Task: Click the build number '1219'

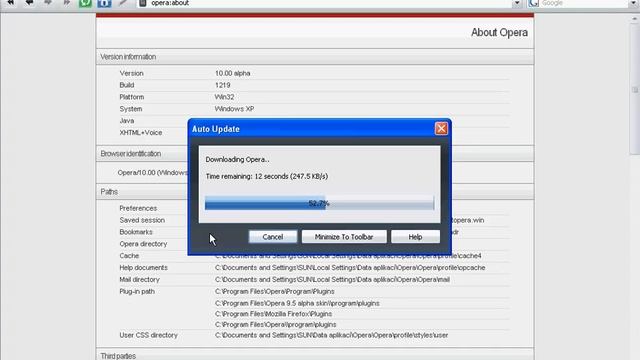Action: pos(222,85)
